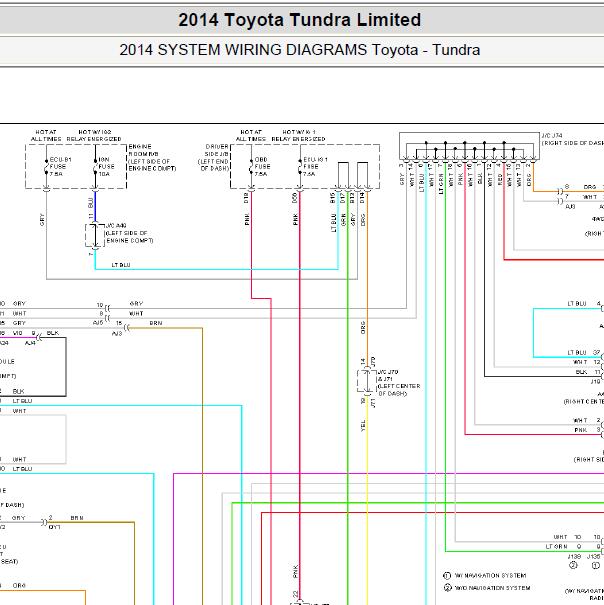Screen dimensions: 604x605
Task: Select the 'W/ NAVIGATION SYSTEM' legend note
Action: [490, 575]
